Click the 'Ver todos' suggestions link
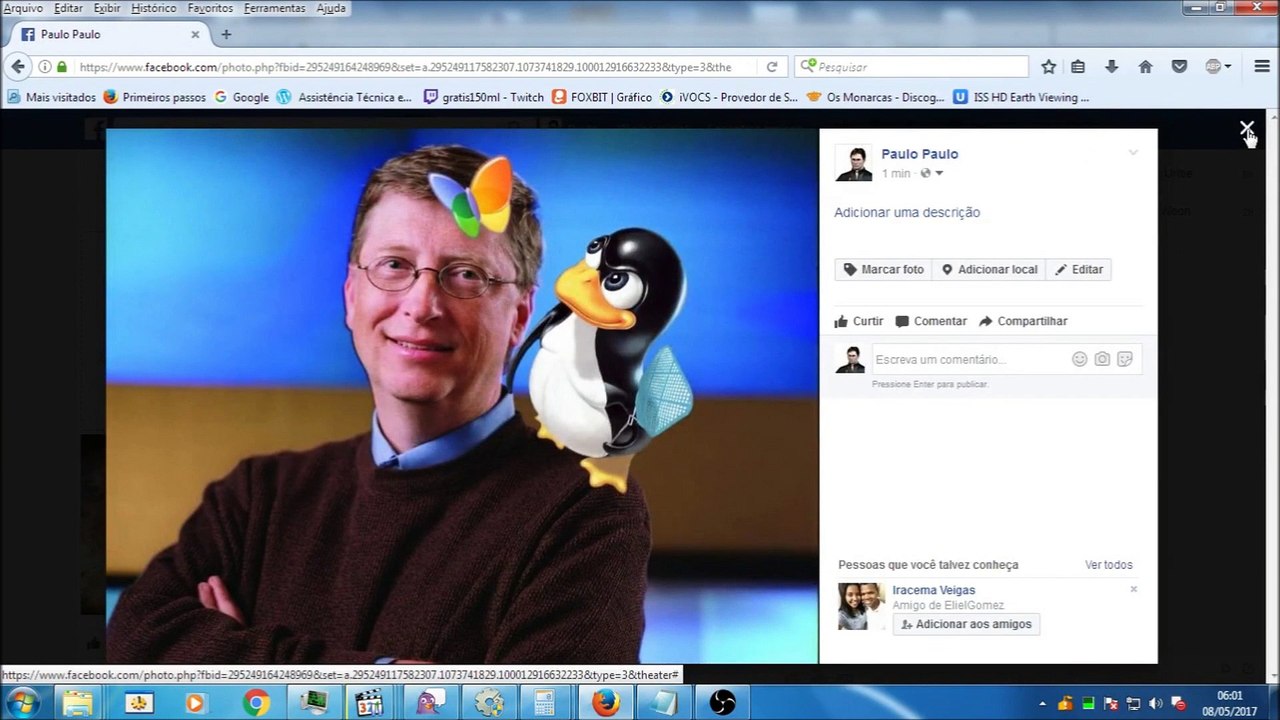This screenshot has width=1280, height=720. pyautogui.click(x=1109, y=565)
